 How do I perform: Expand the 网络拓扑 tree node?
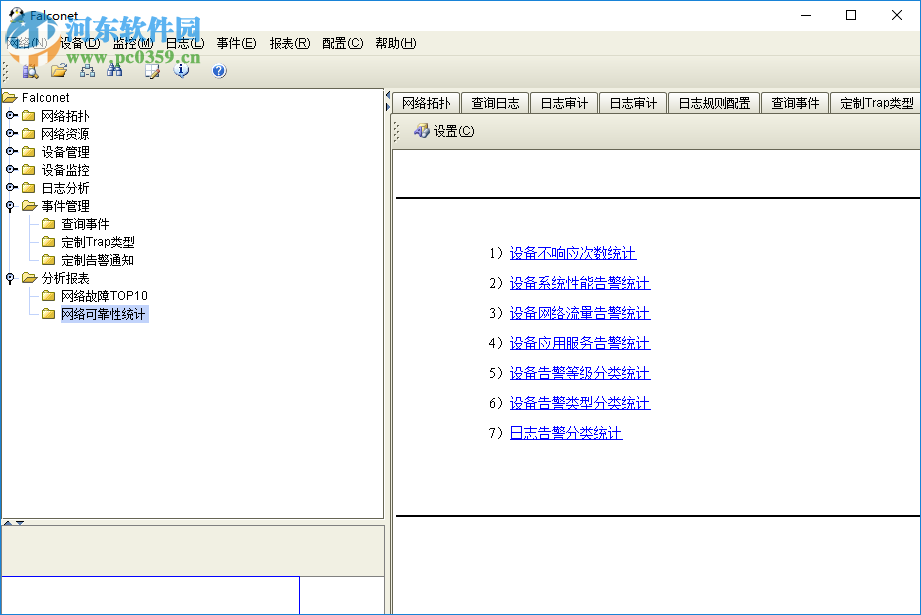coord(9,116)
